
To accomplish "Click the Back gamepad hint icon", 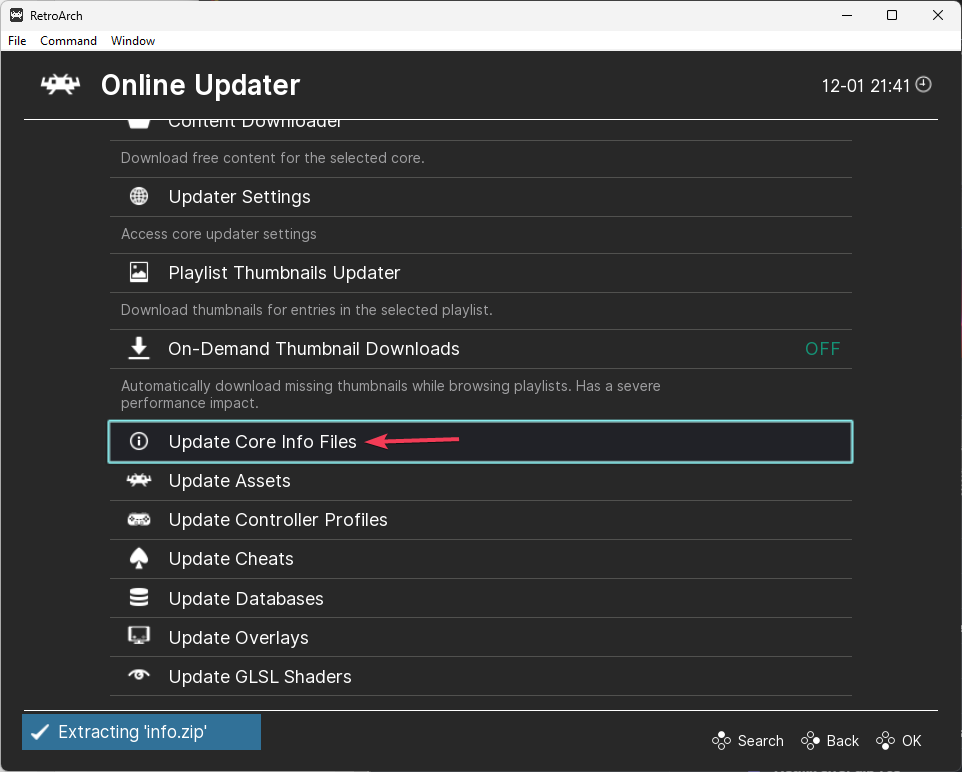I will pos(810,741).
